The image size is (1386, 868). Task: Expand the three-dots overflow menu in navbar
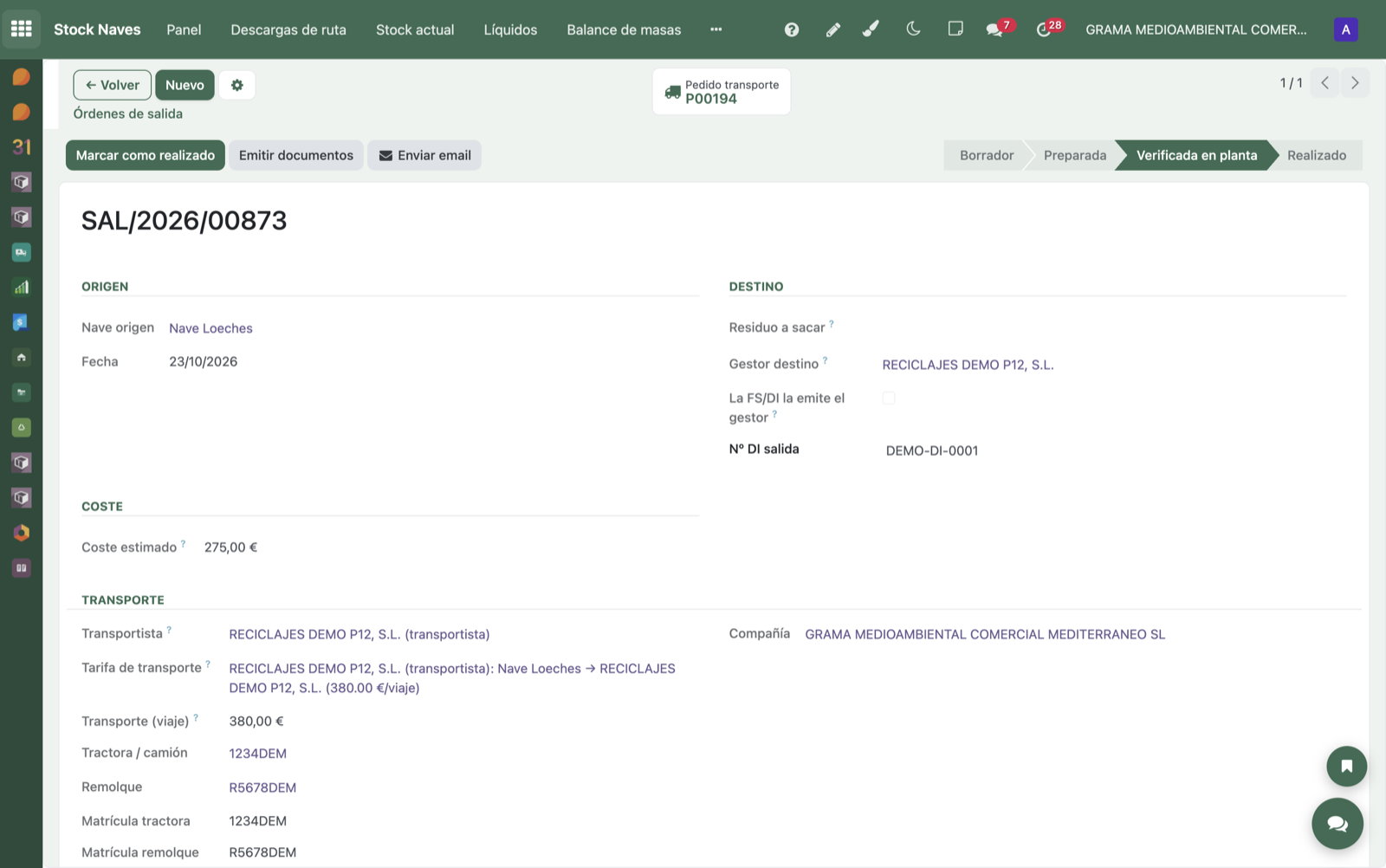coord(716,29)
